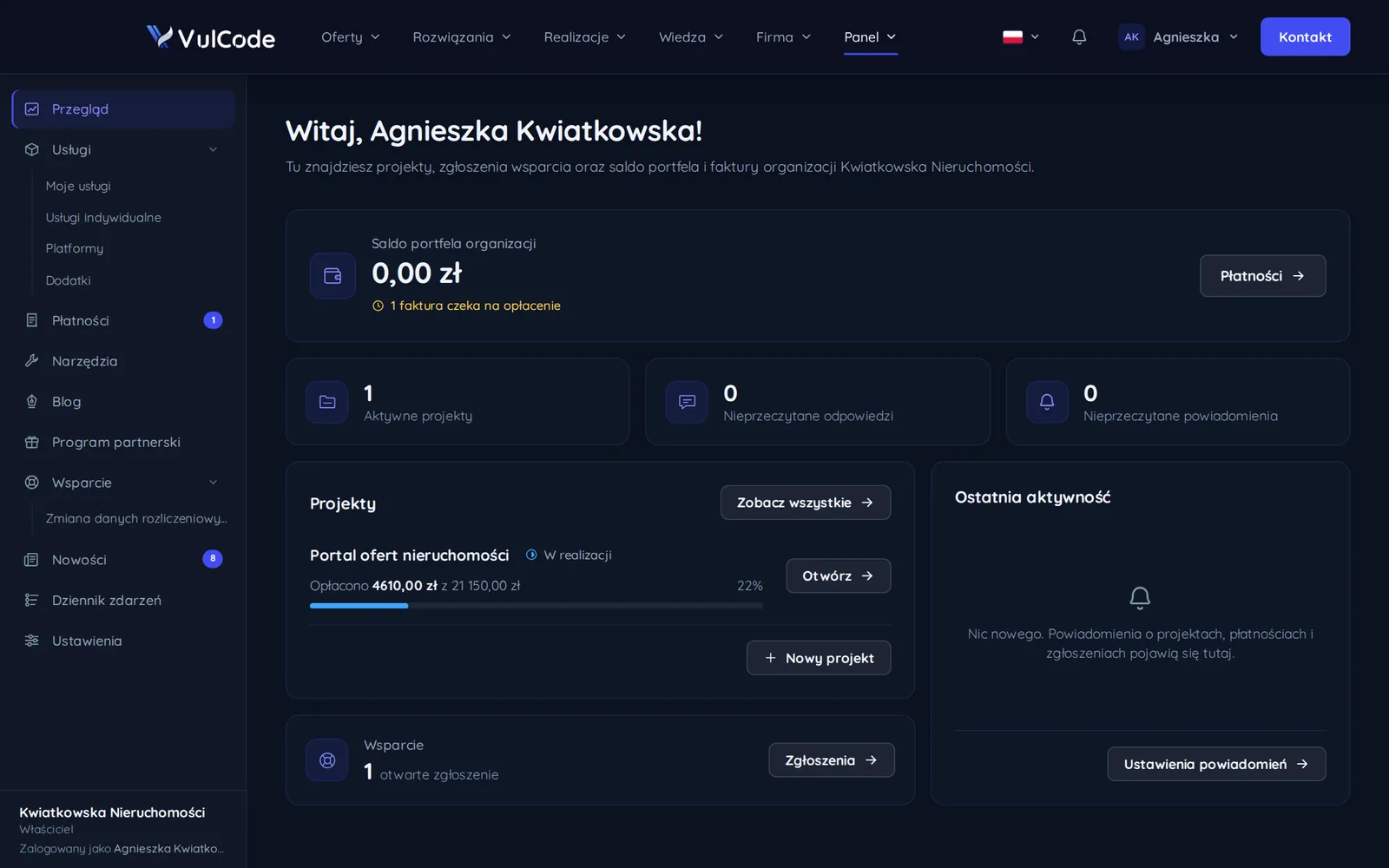Image resolution: width=1389 pixels, height=868 pixels.
Task: Open Dodatki in the sidebar
Action: pos(69,280)
